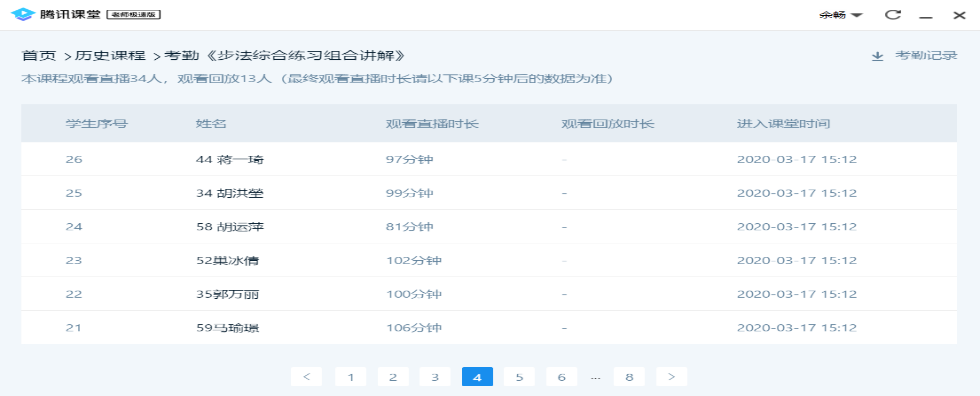
Task: Close the Tencent Classroom window
Action: [959, 14]
